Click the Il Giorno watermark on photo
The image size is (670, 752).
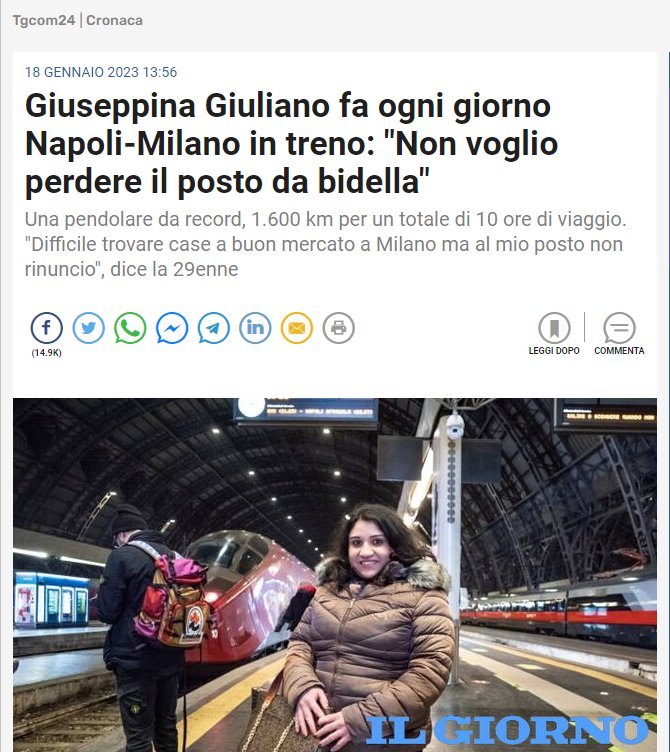coord(507,730)
